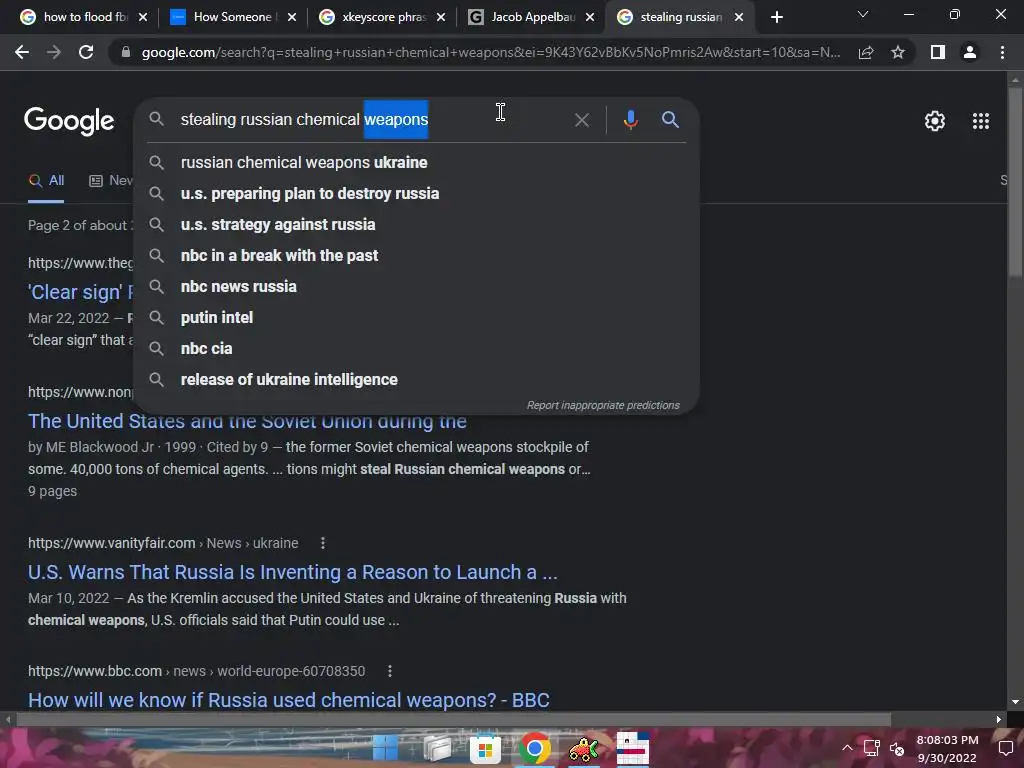Open 'How will we know if Russia' BBC result

289,700
